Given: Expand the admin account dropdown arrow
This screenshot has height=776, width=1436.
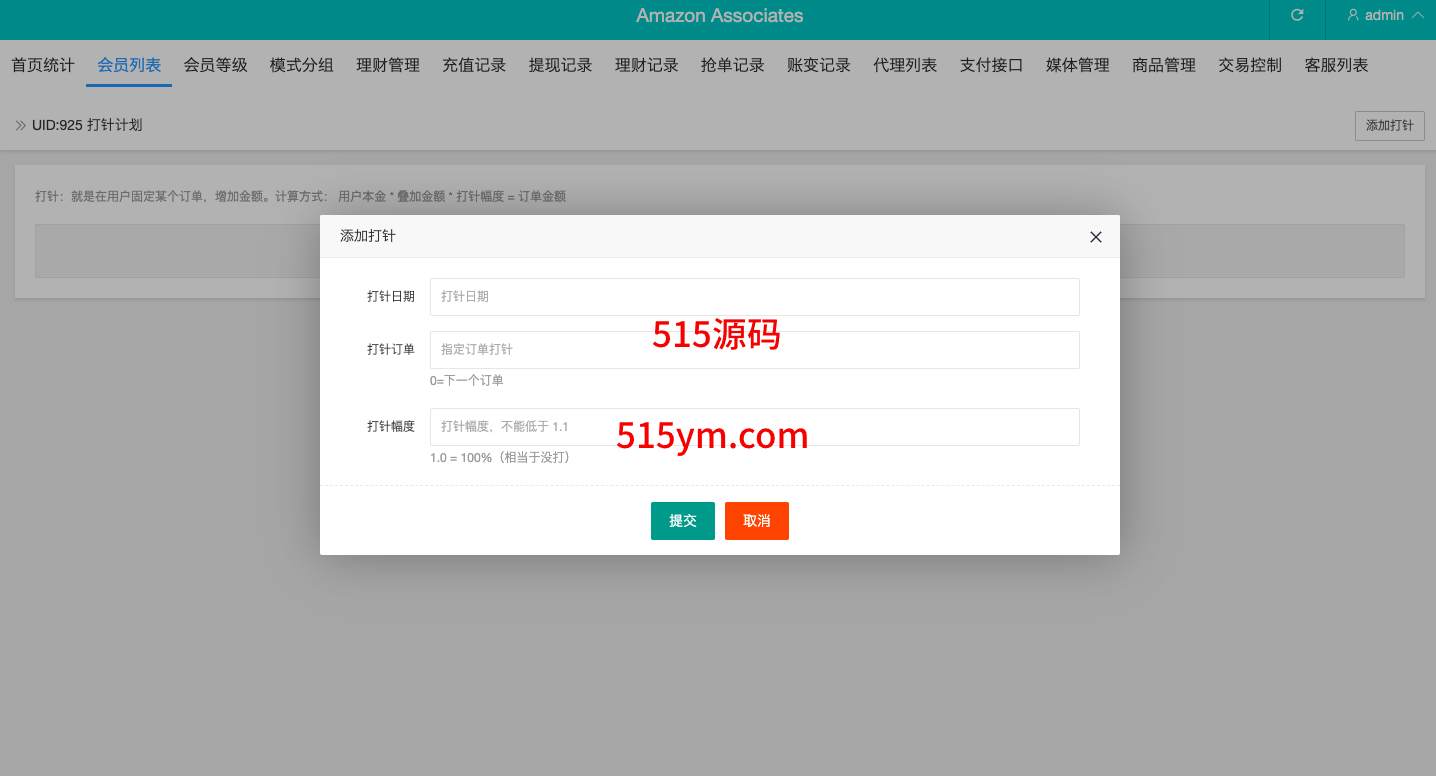Looking at the screenshot, I should tap(1418, 15).
